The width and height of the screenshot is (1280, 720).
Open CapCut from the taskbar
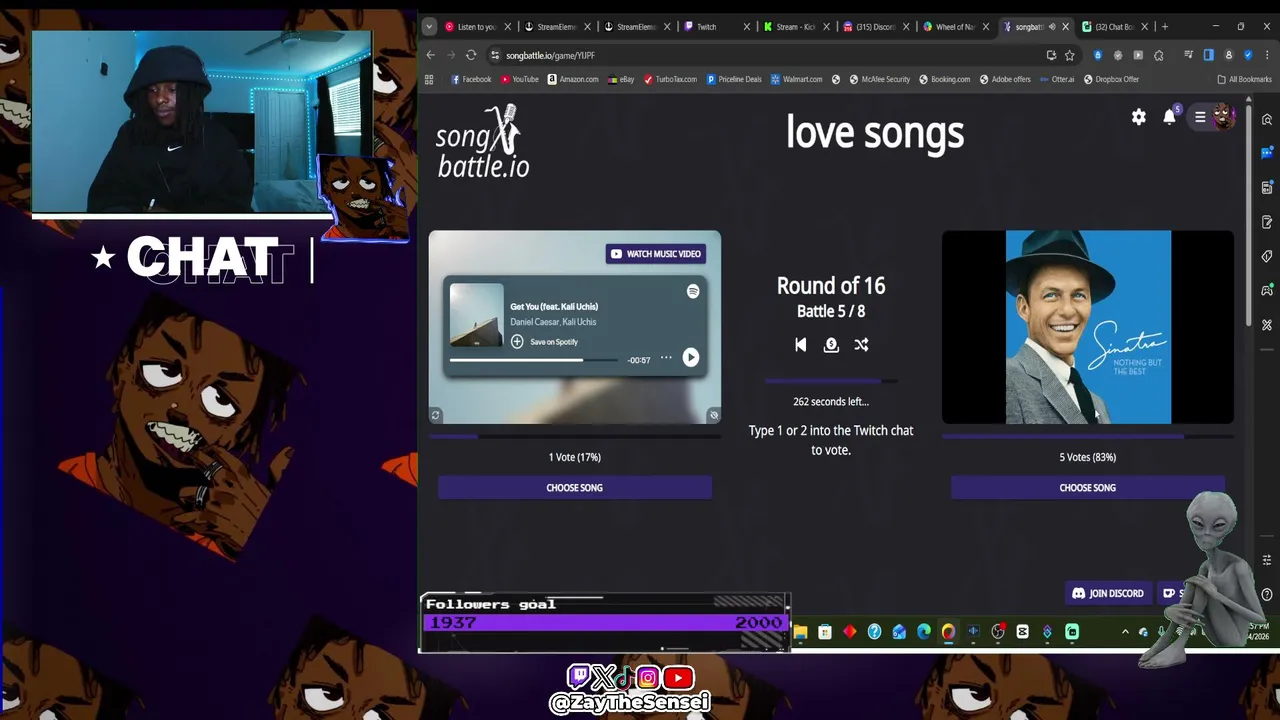click(x=1022, y=632)
